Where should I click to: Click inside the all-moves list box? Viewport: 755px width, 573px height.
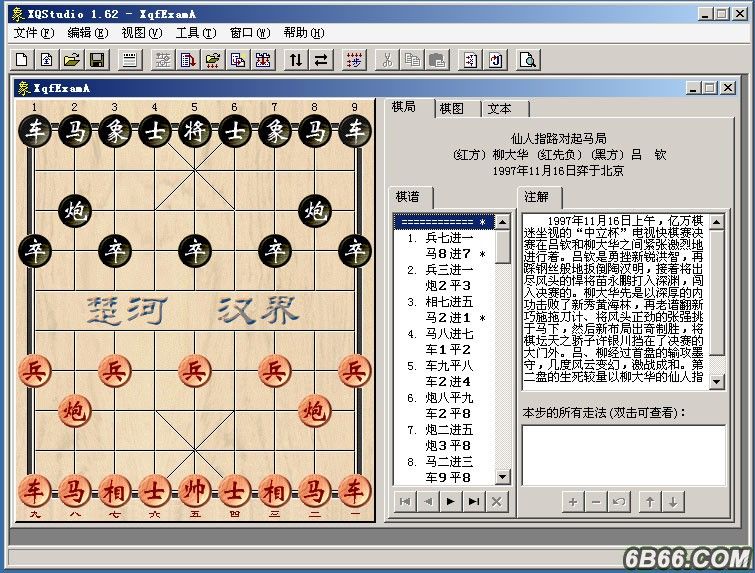point(624,455)
